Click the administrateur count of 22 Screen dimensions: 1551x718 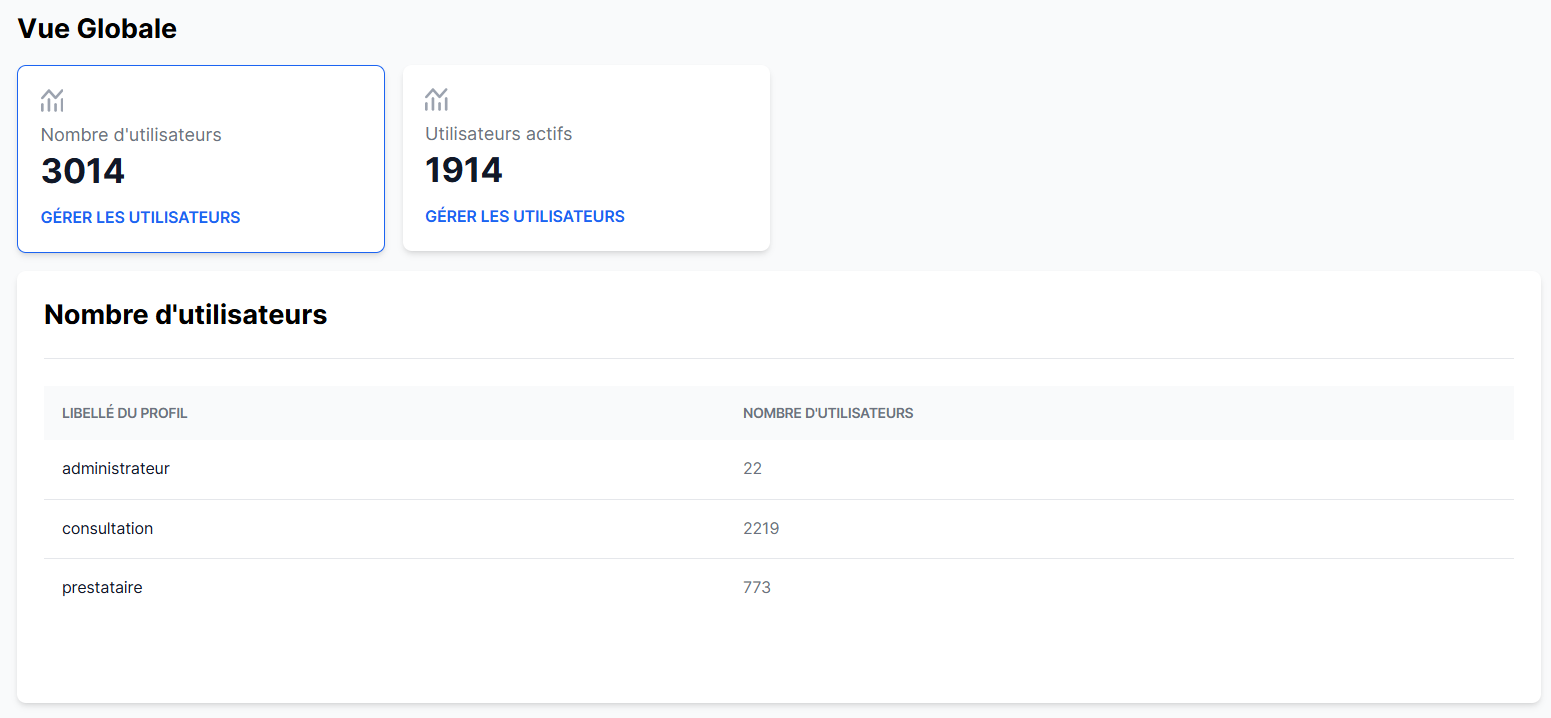pos(752,468)
